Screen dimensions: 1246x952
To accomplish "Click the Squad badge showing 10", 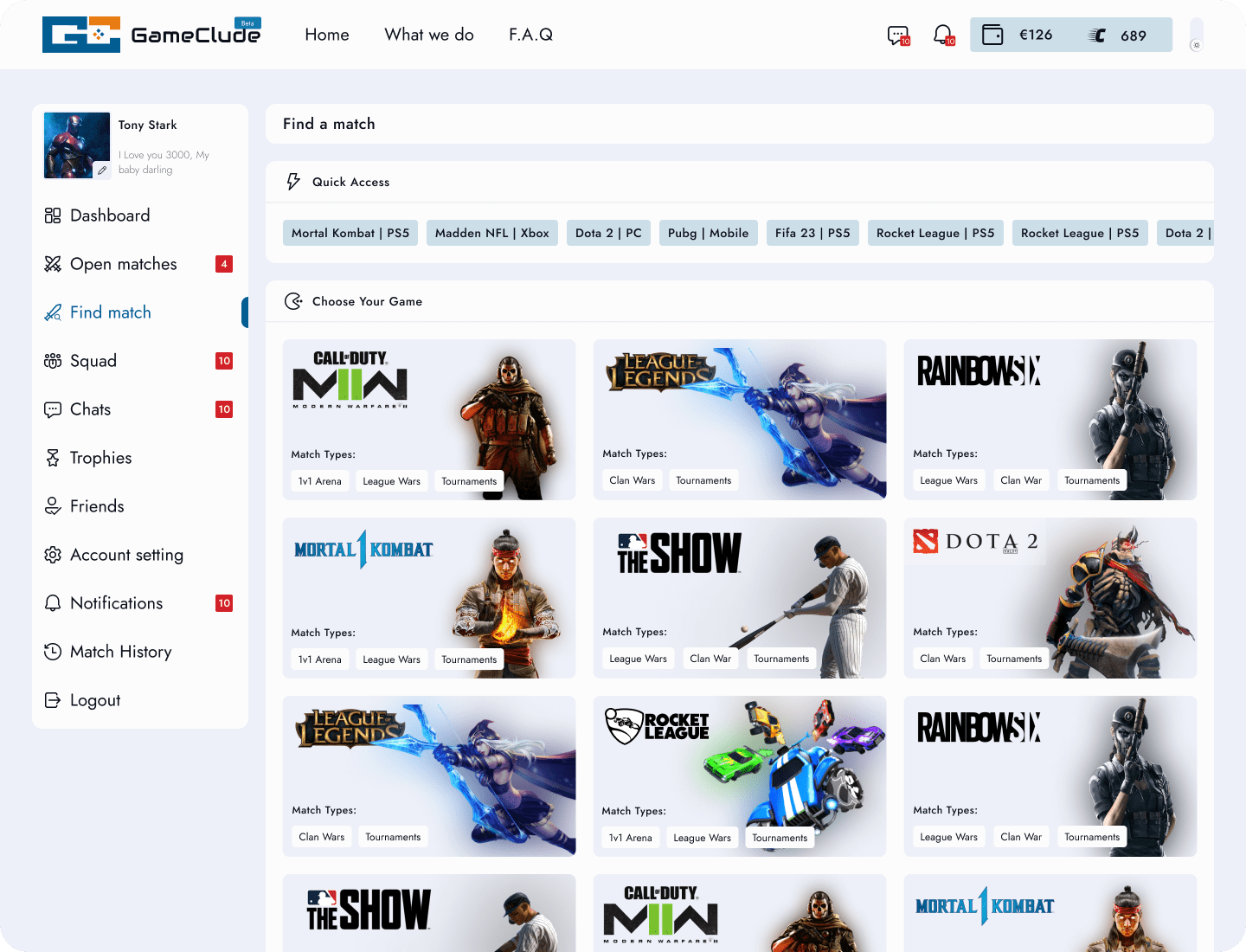I will pos(224,361).
